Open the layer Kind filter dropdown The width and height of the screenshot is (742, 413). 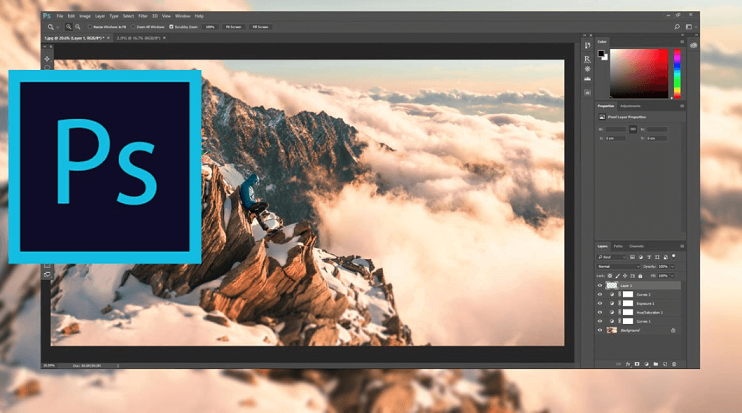point(611,257)
